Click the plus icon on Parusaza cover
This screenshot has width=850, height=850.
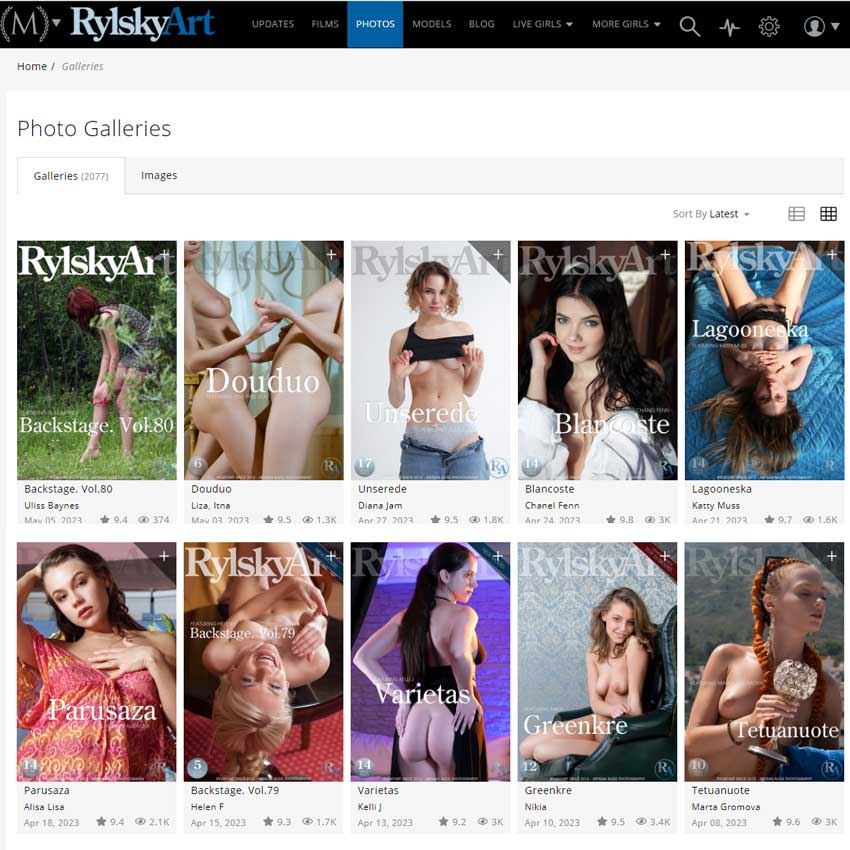164,556
